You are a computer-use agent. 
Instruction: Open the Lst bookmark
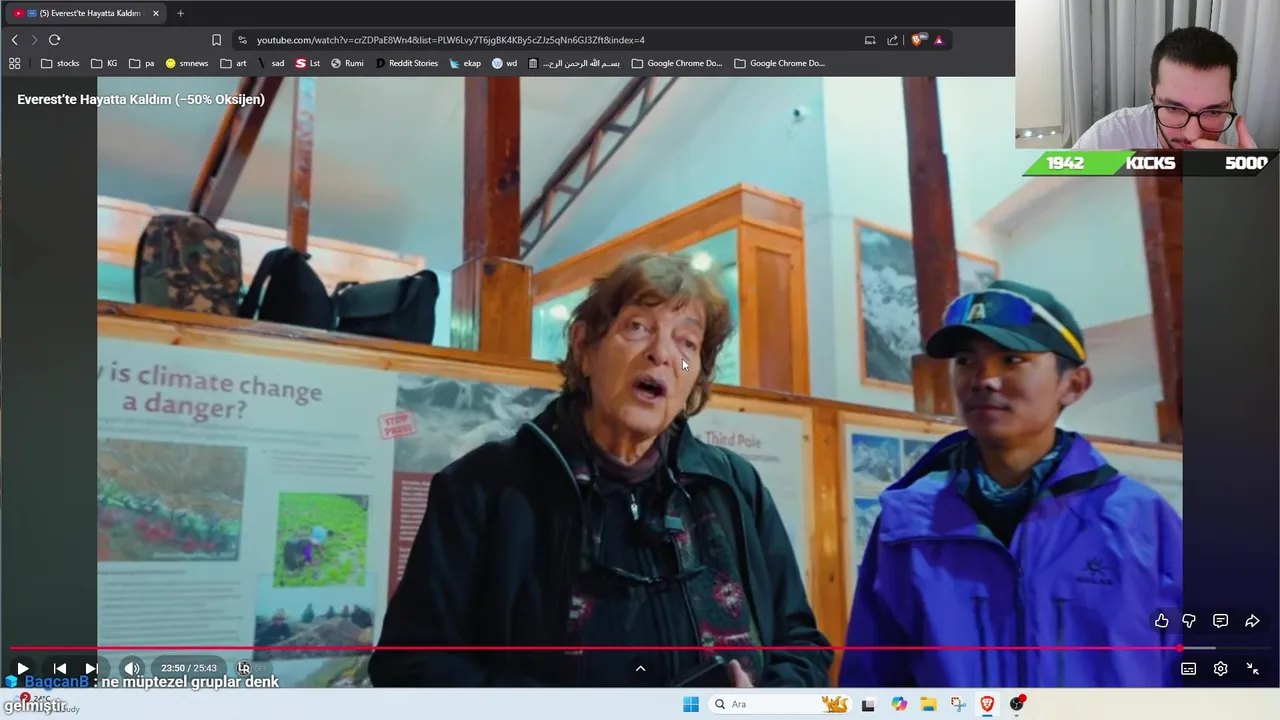point(308,63)
